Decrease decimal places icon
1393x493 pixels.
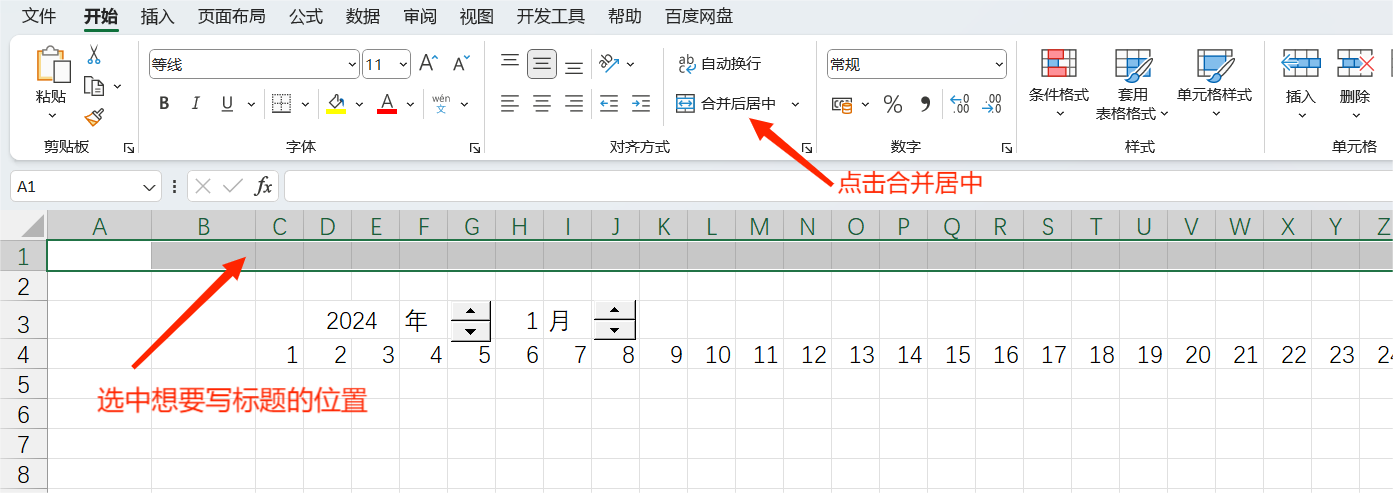991,104
